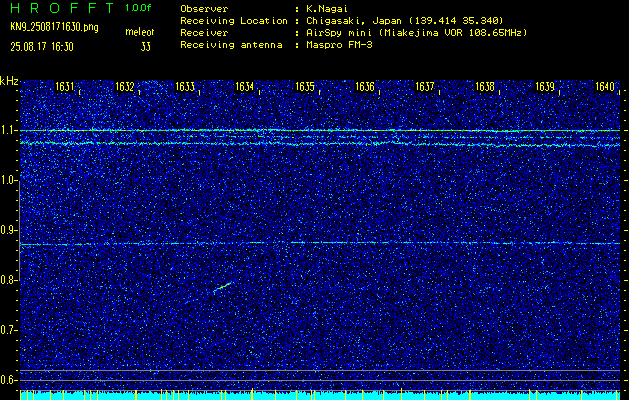
Task: Click the kHz axis unit label
Action: tap(9, 81)
